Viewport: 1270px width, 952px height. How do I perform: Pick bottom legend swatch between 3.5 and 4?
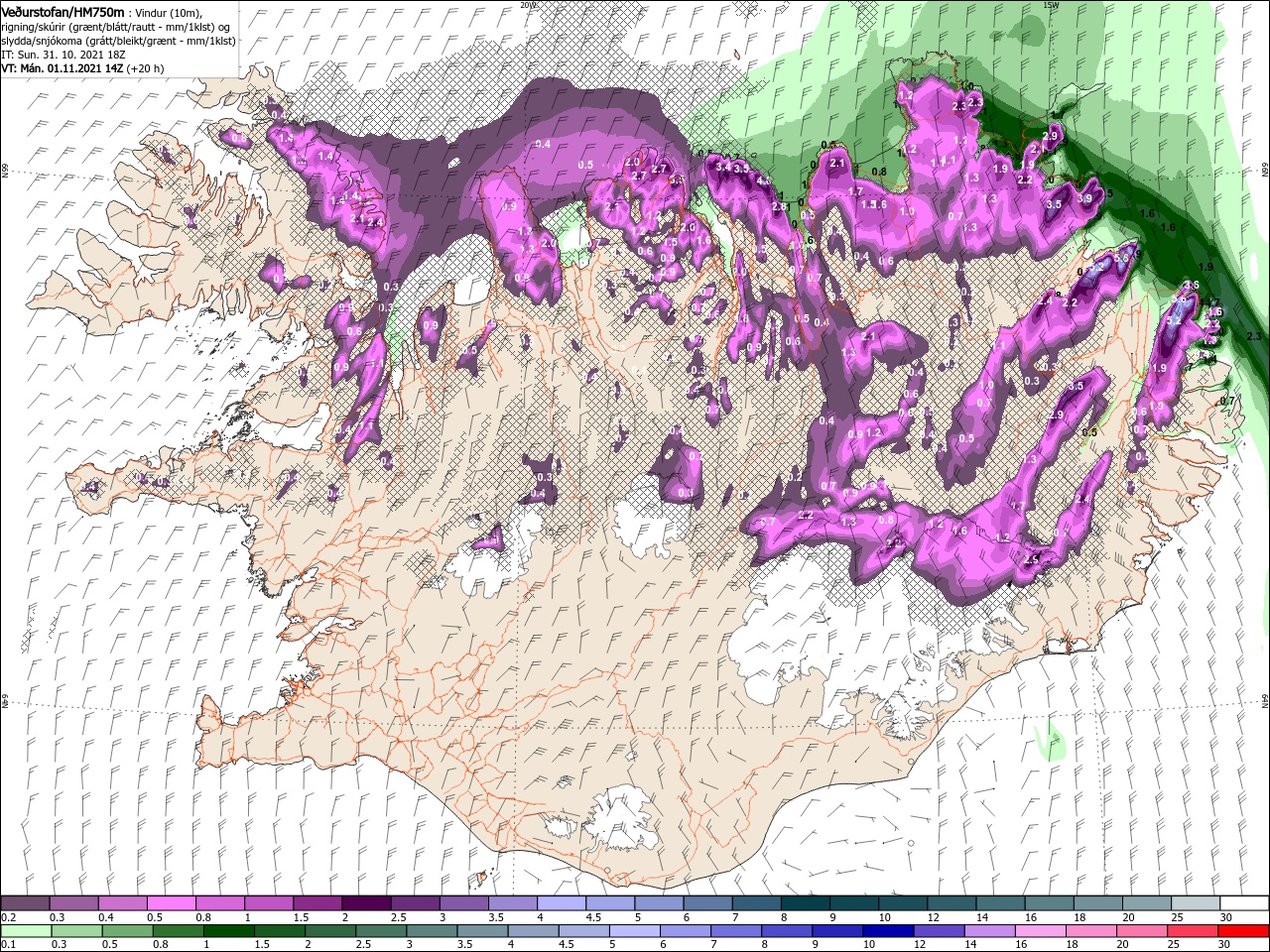(x=481, y=931)
